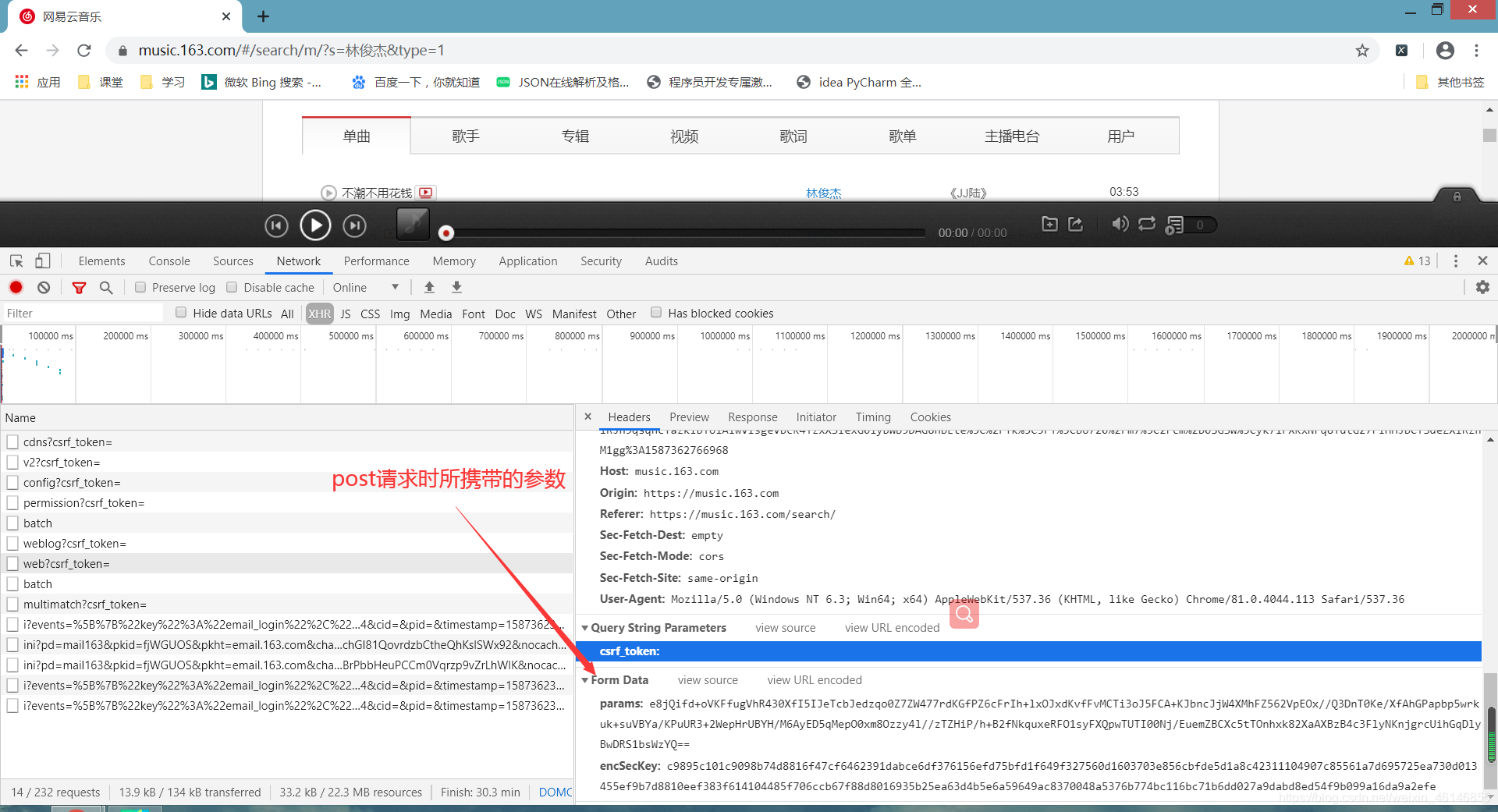
Task: Open the Cookies tab of request
Action: point(930,417)
